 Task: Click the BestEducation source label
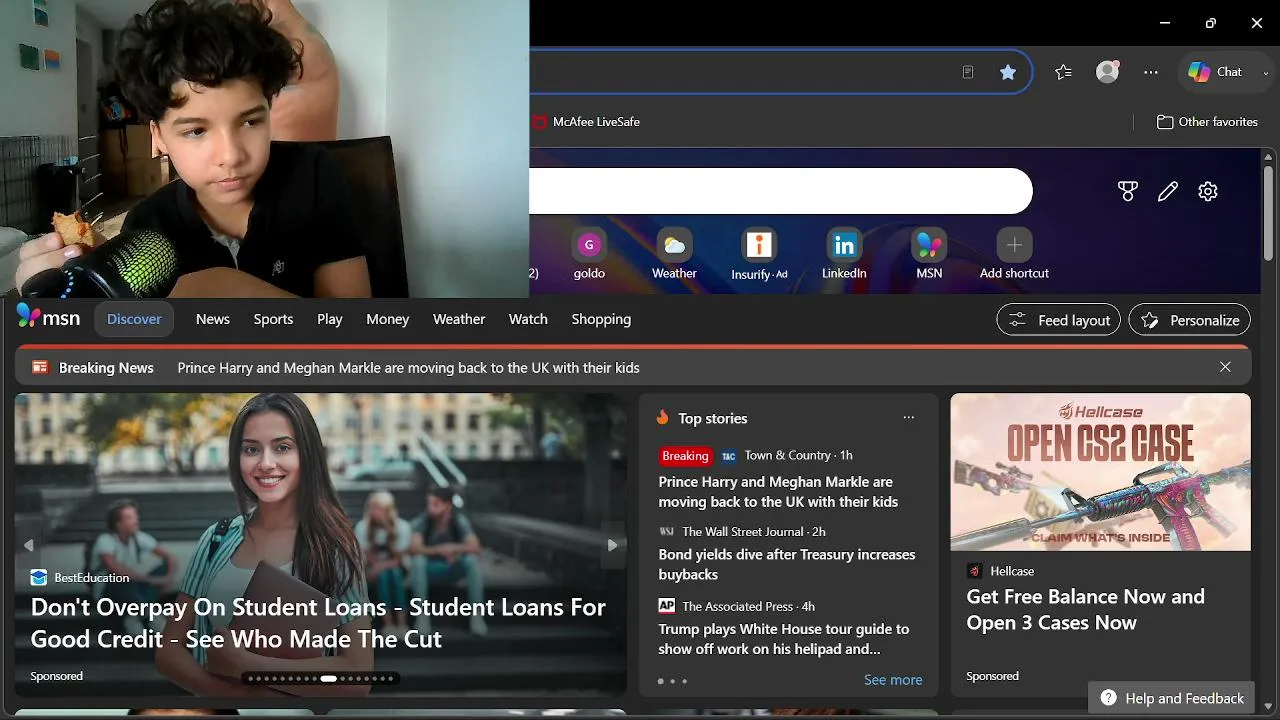point(92,577)
